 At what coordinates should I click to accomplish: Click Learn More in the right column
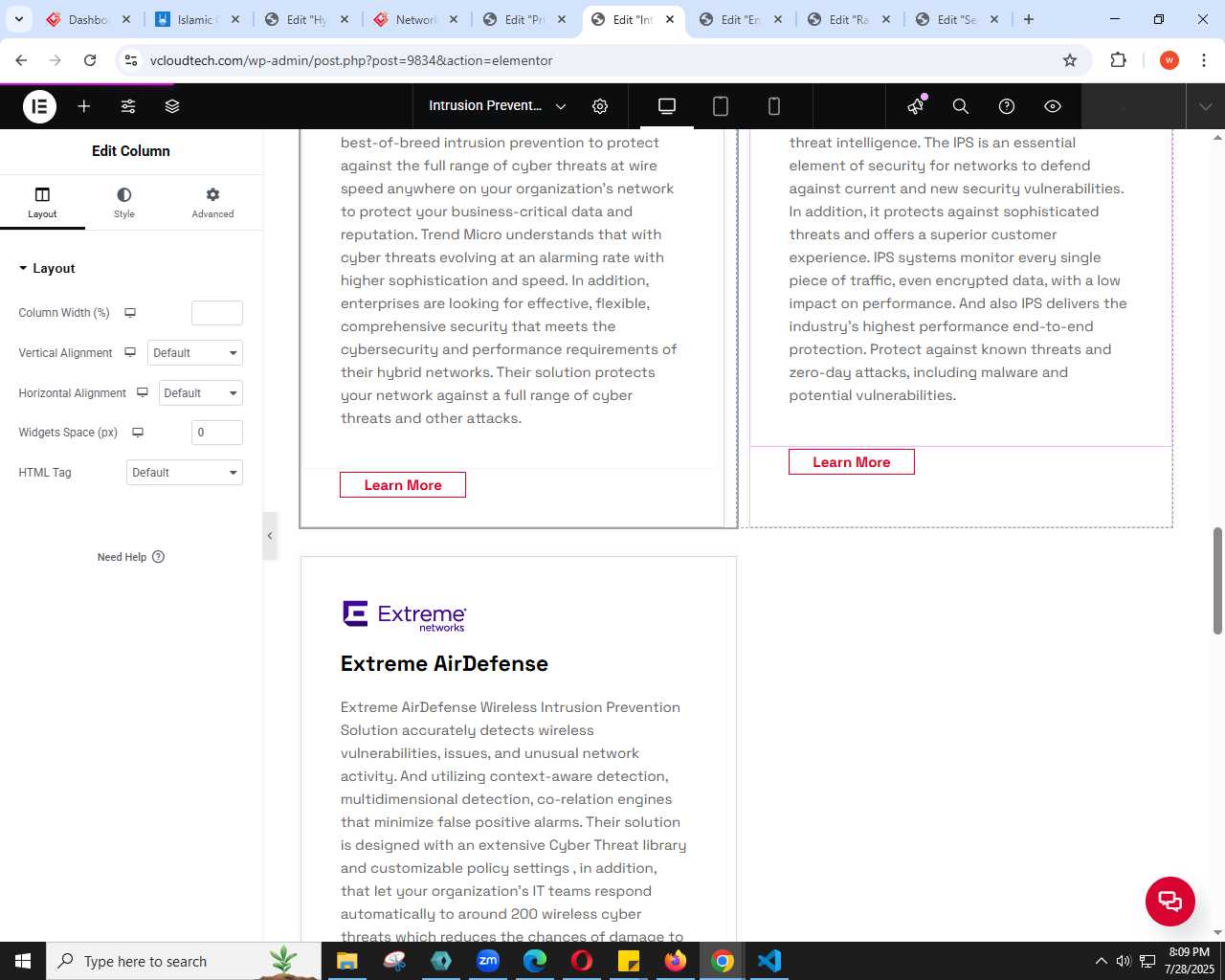coord(852,462)
